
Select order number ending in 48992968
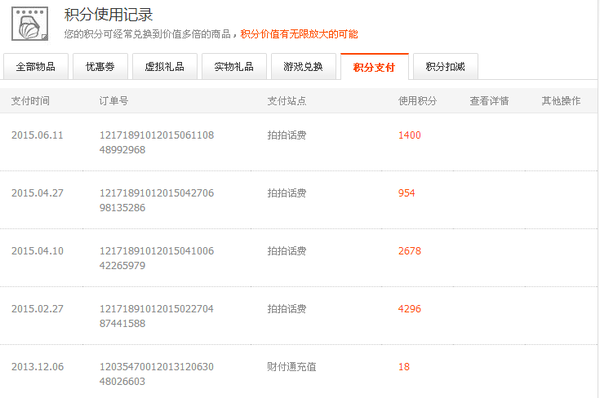(x=157, y=142)
